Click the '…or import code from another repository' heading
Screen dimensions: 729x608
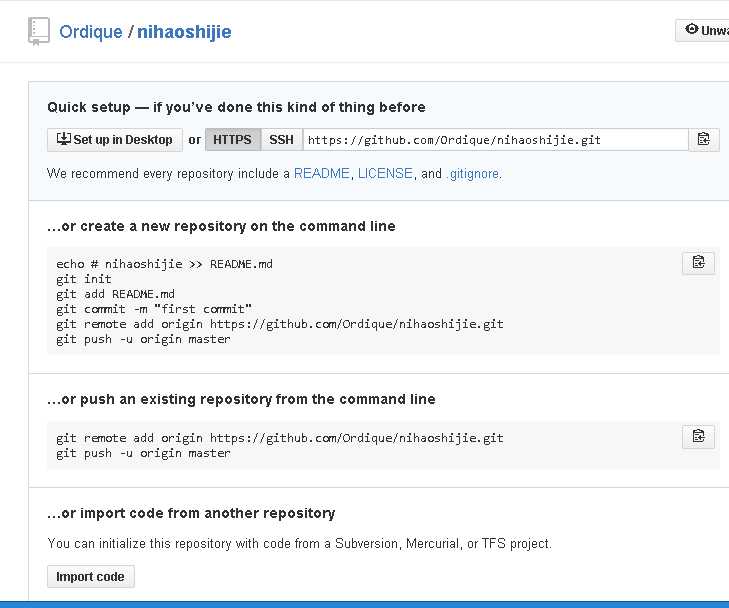pyautogui.click(x=191, y=513)
